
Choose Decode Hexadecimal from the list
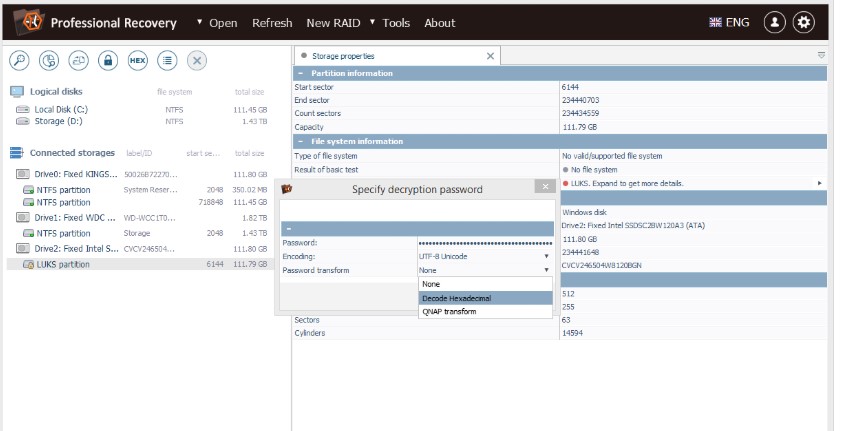(484, 298)
